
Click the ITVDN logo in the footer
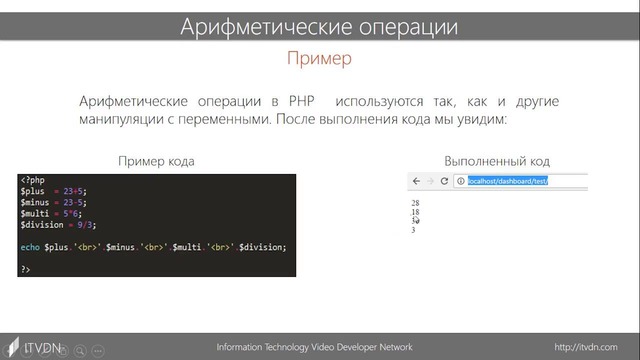(x=34, y=347)
